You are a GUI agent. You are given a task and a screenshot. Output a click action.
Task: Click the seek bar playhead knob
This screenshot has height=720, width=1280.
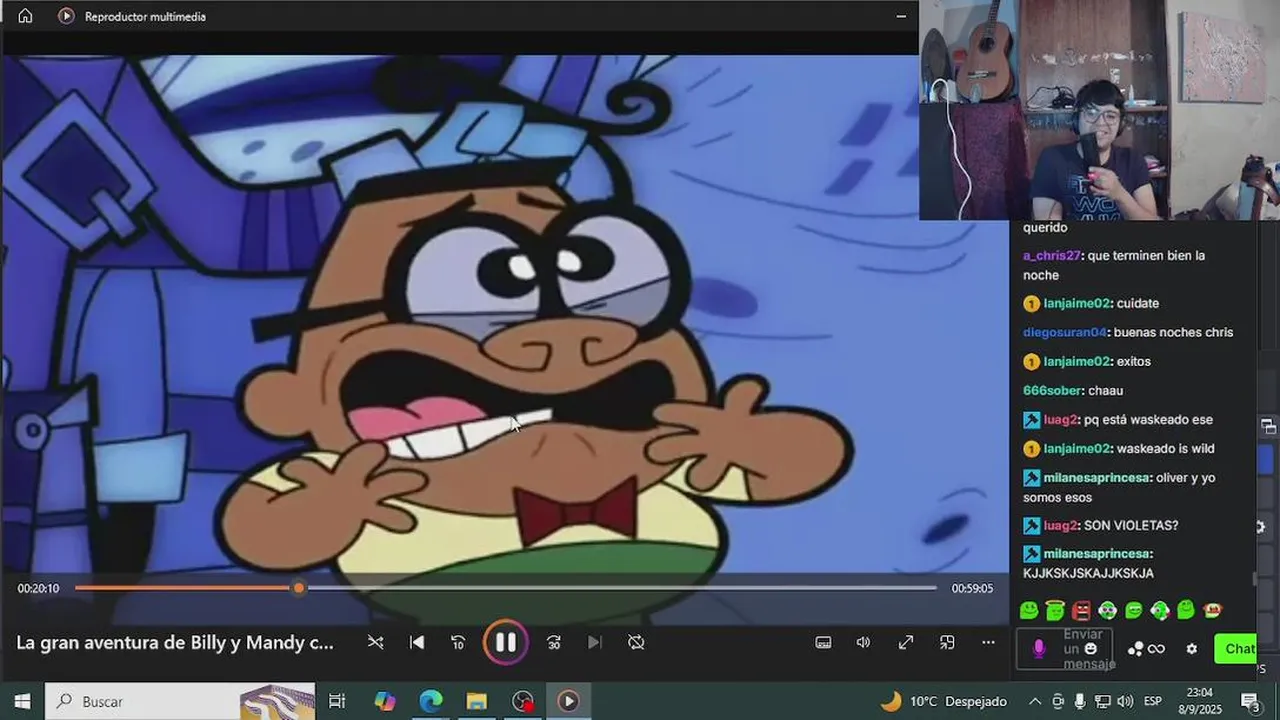coord(298,588)
